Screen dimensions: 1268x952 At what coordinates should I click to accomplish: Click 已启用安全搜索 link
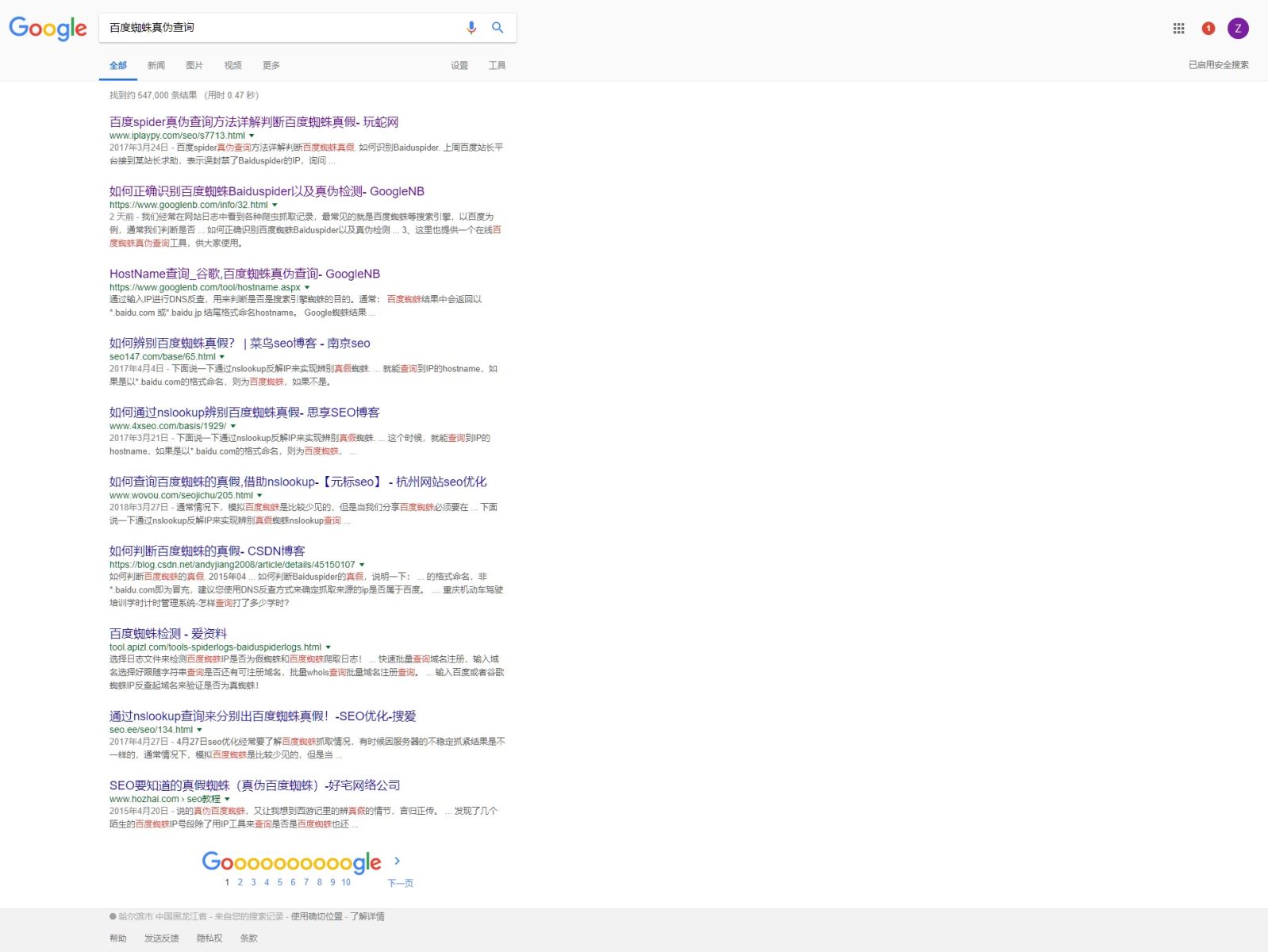(1218, 65)
